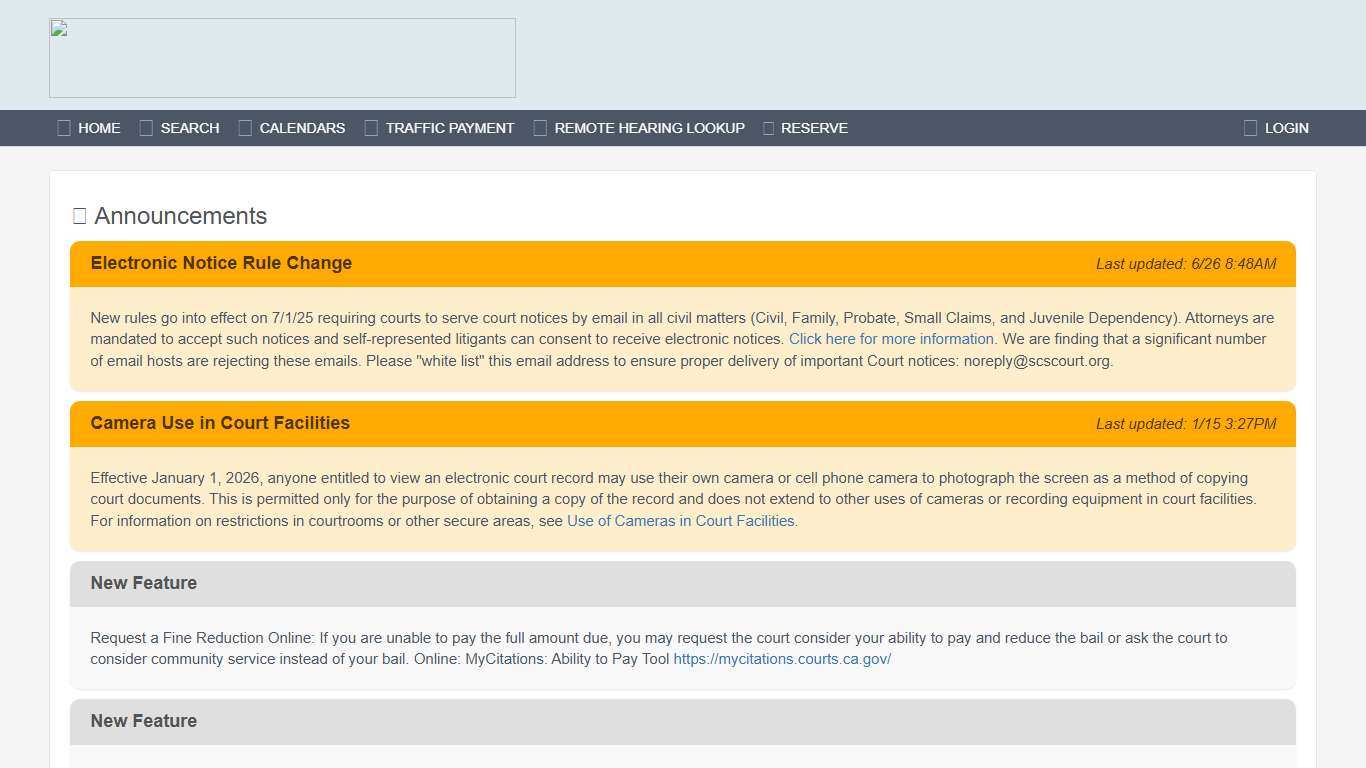The height and width of the screenshot is (768, 1366).
Task: Click the 'Last updated: 6/26 8:48AM' timestamp
Action: click(x=1185, y=264)
